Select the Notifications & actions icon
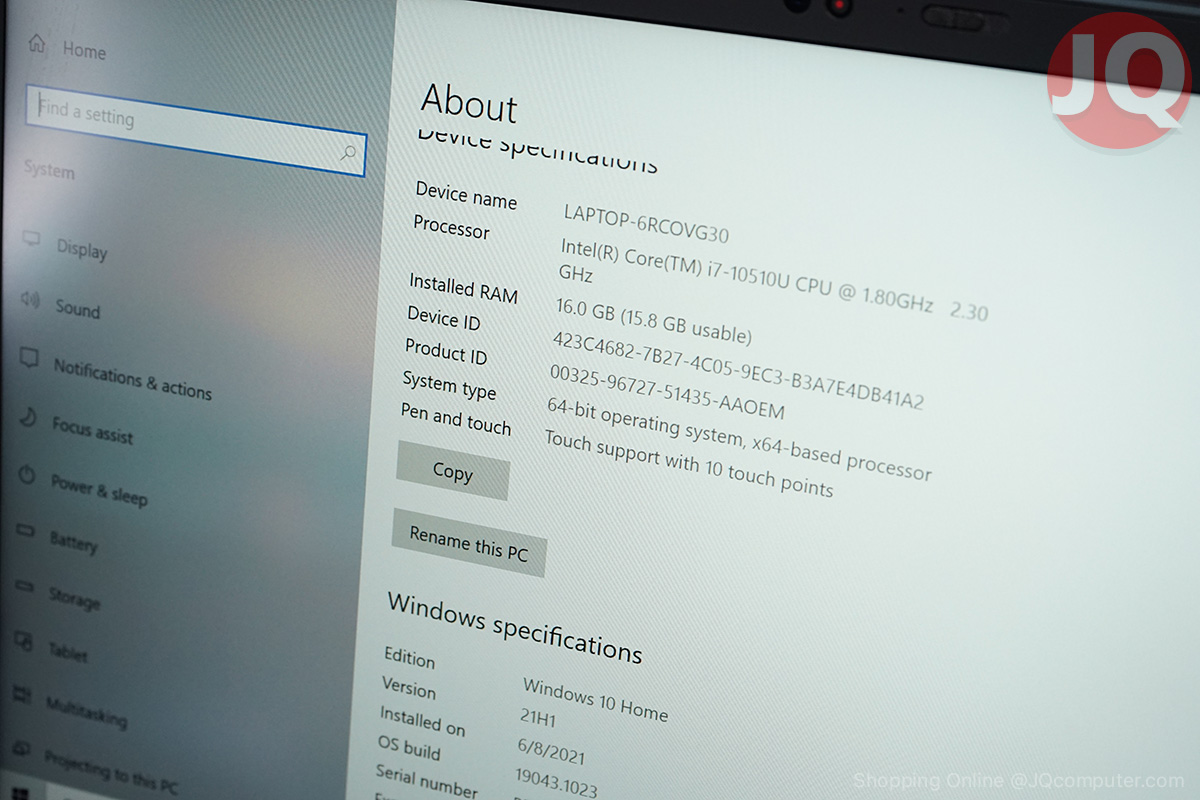This screenshot has height=800, width=1200. click(x=29, y=358)
